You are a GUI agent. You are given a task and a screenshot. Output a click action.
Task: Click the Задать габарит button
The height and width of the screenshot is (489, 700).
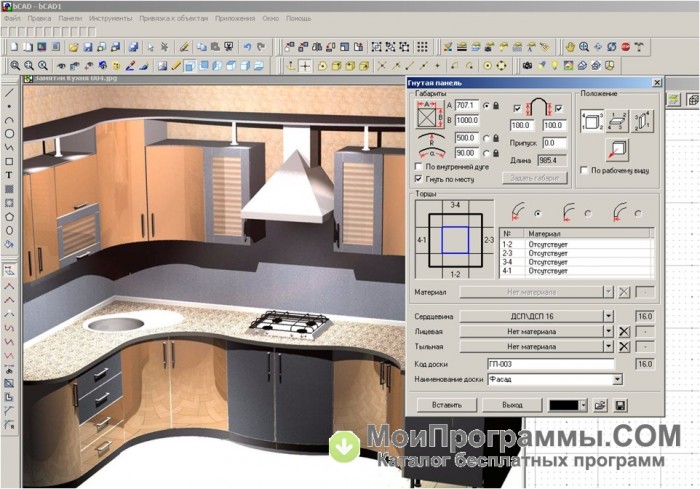click(534, 178)
